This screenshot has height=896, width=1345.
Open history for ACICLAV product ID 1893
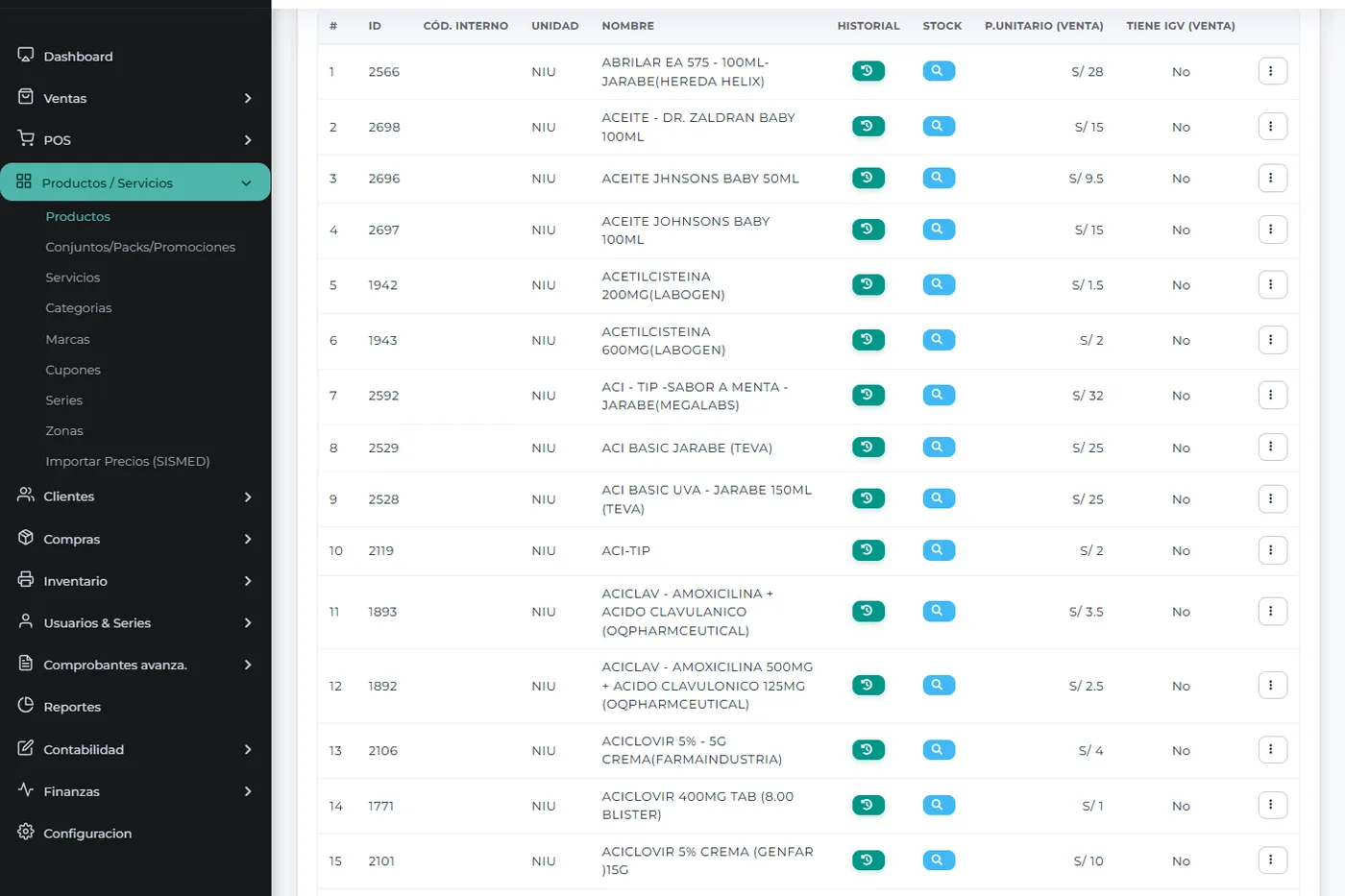point(868,612)
